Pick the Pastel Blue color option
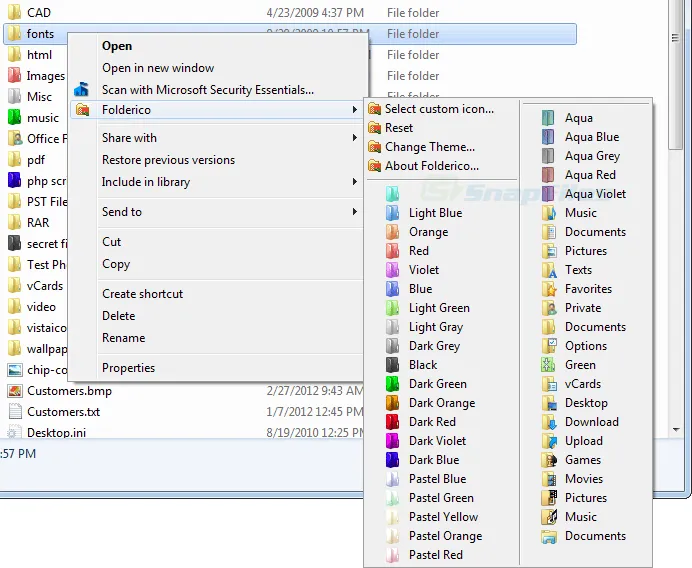This screenshot has height=568, width=692. click(x=437, y=478)
